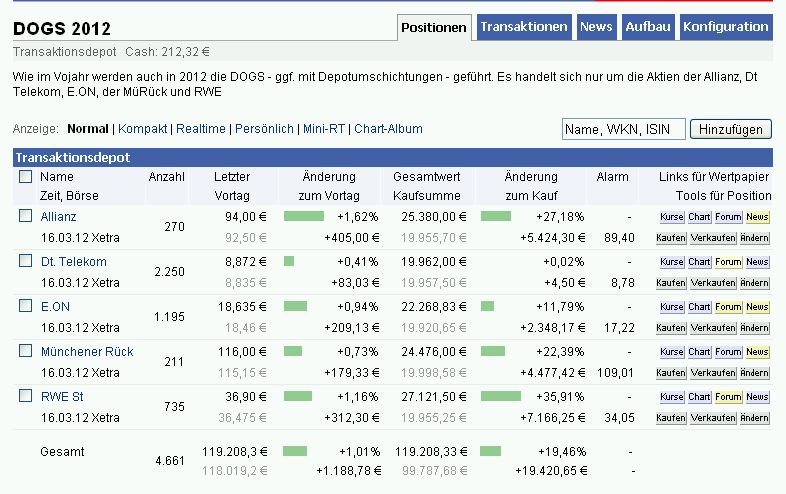
Task: Check the Dt. Telekom row checkbox
Action: pyautogui.click(x=26, y=262)
